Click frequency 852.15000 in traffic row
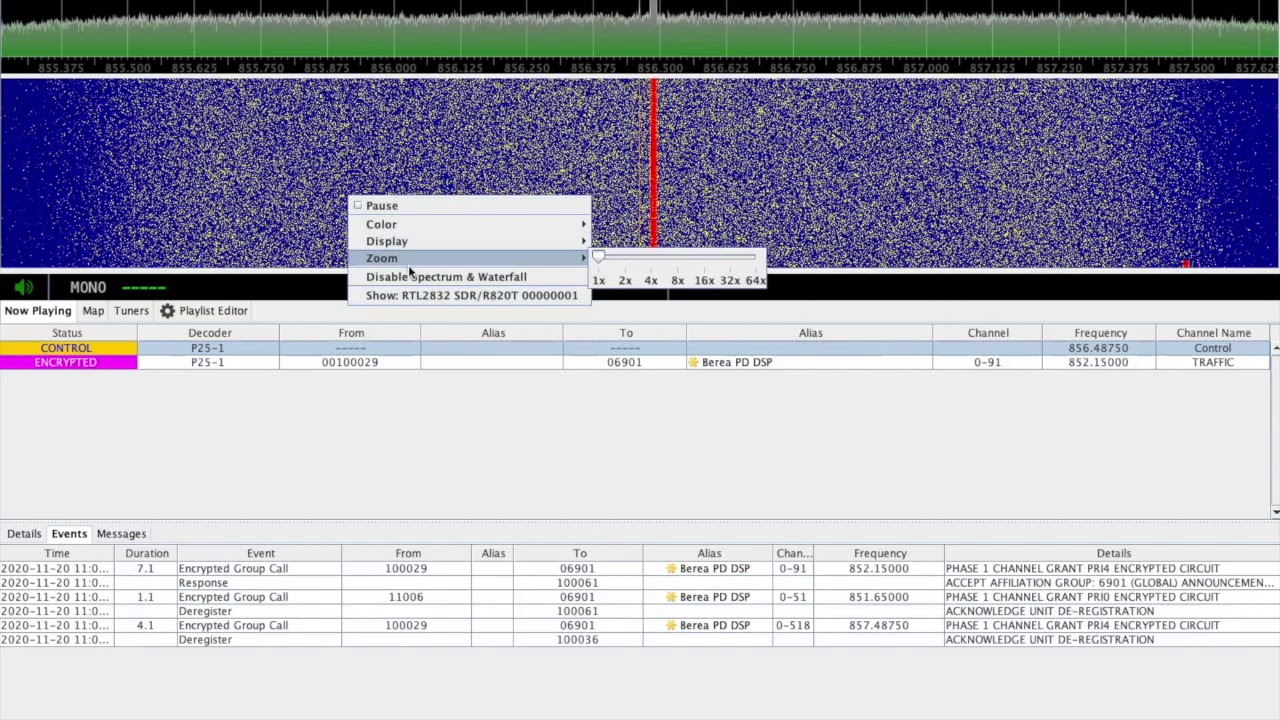The width and height of the screenshot is (1280, 720). 1098,362
